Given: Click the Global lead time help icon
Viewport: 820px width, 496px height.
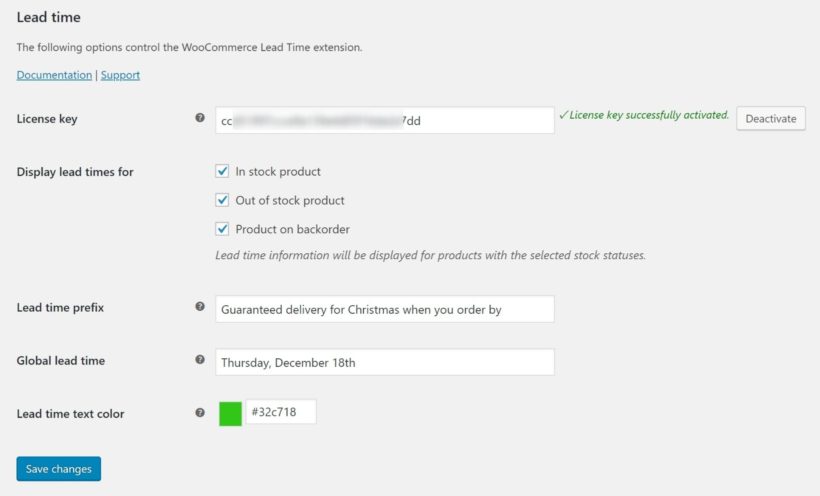Looking at the screenshot, I should click(200, 360).
